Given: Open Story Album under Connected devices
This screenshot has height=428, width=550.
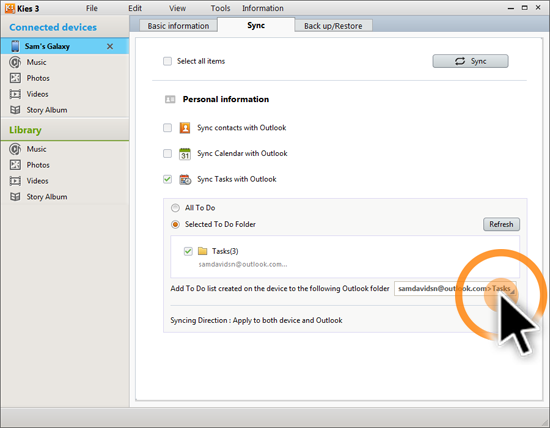Looking at the screenshot, I should click(x=47, y=110).
